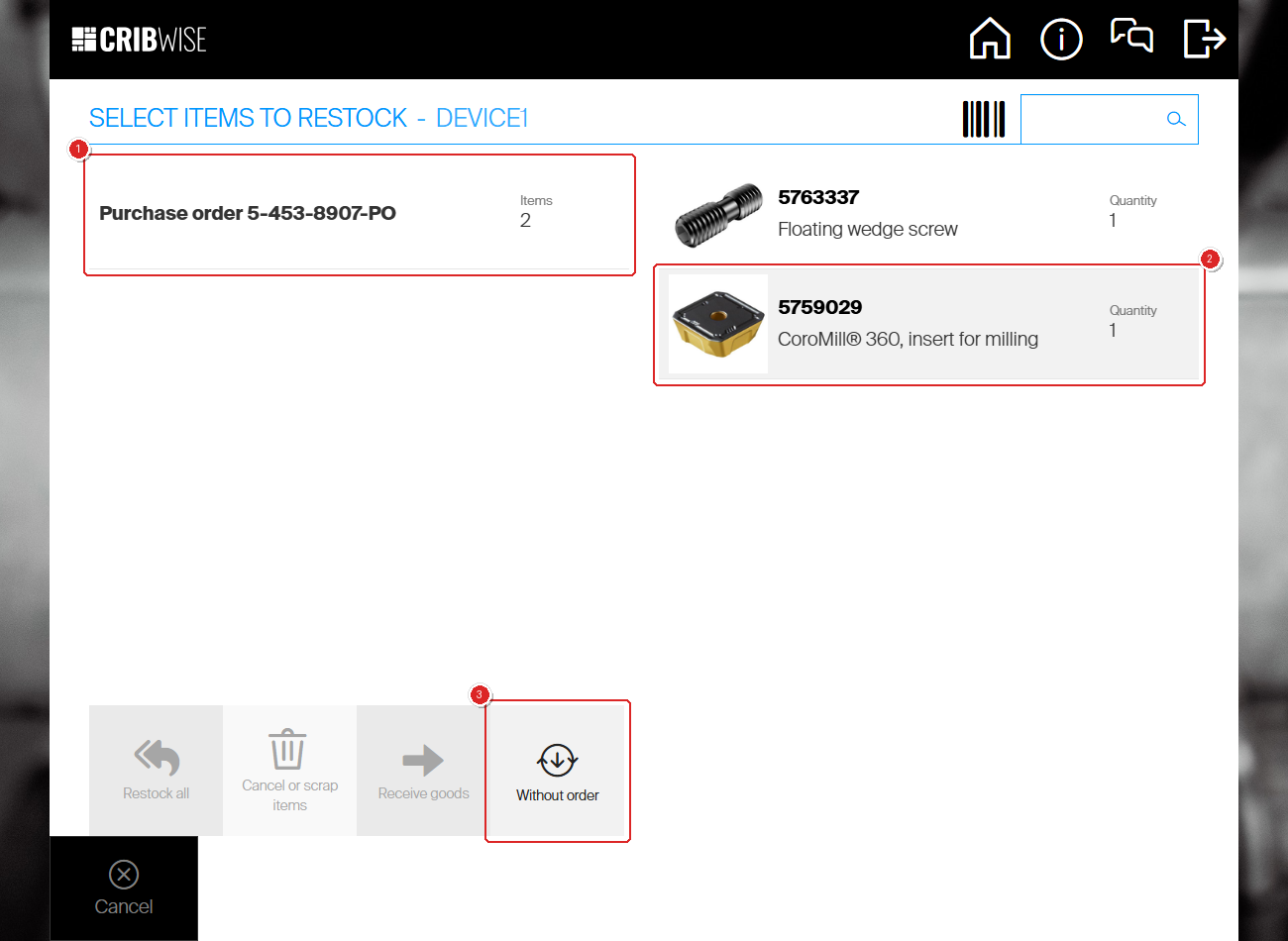Click the CRIBWISE logo
The height and width of the screenshot is (941, 1288).
[x=140, y=40]
